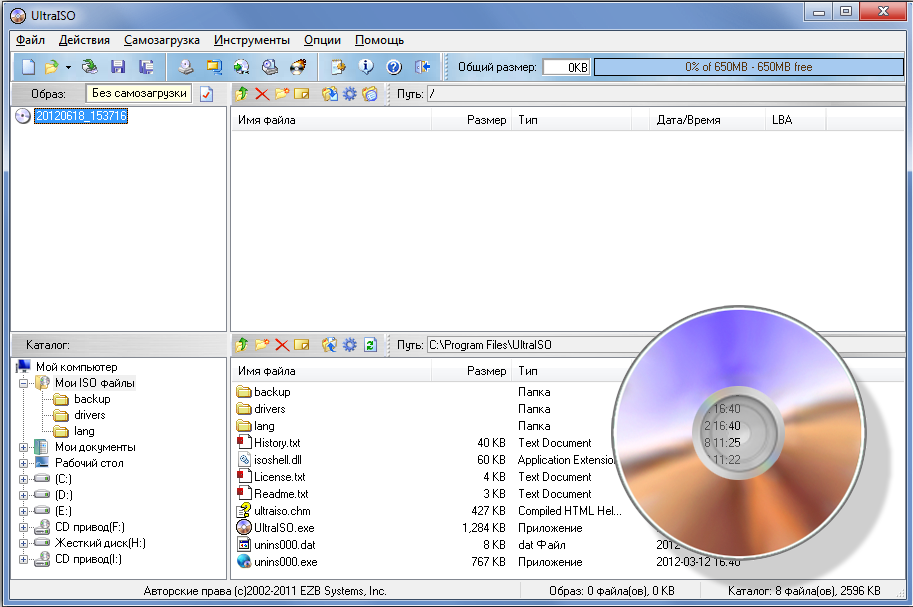Click the Rename icon in image pane toolbar
913x607 pixels.
click(302, 94)
